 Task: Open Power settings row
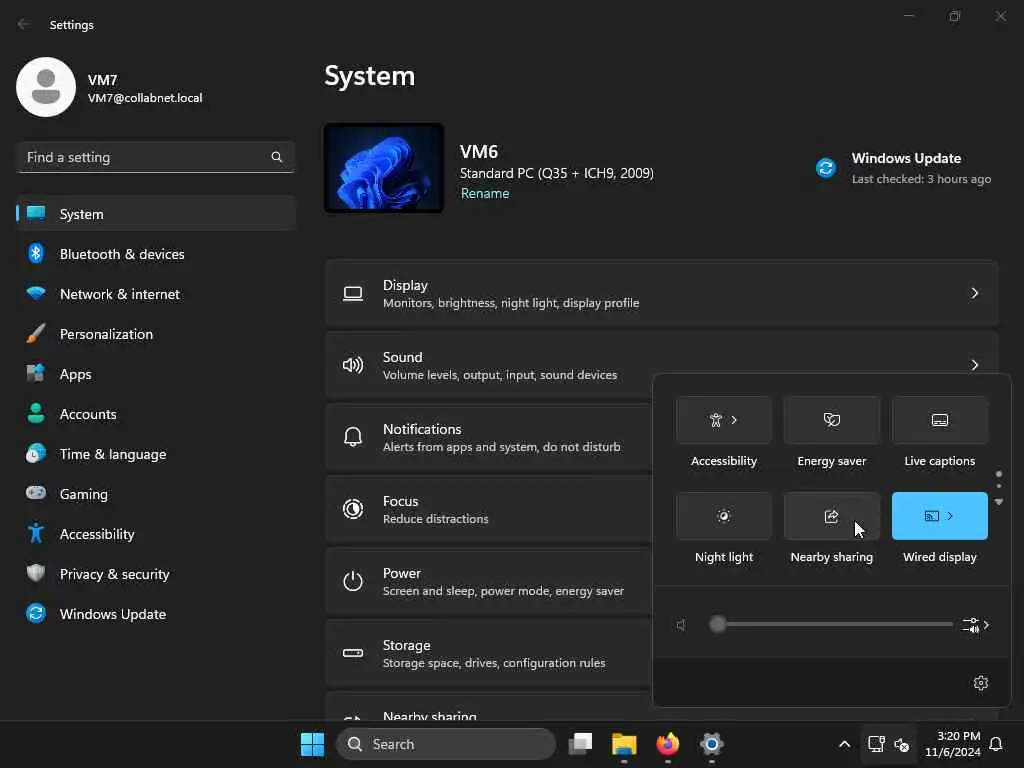pos(488,581)
